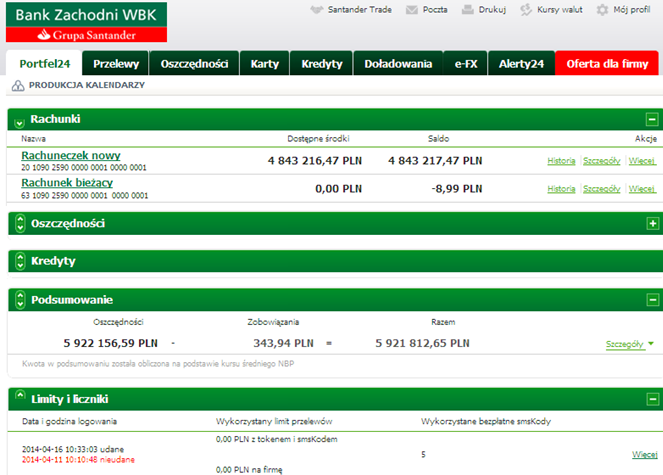This screenshot has width=663, height=475.
Task: Click the Santander Trade icon
Action: pyautogui.click(x=316, y=9)
